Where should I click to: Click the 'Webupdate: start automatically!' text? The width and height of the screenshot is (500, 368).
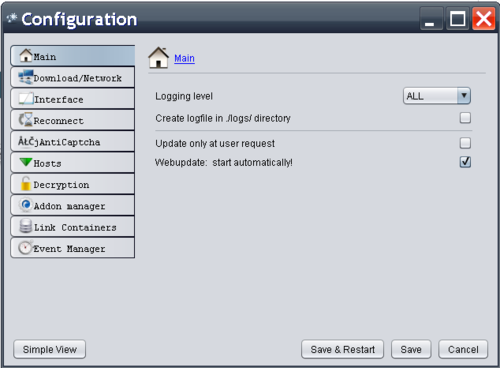click(x=224, y=163)
